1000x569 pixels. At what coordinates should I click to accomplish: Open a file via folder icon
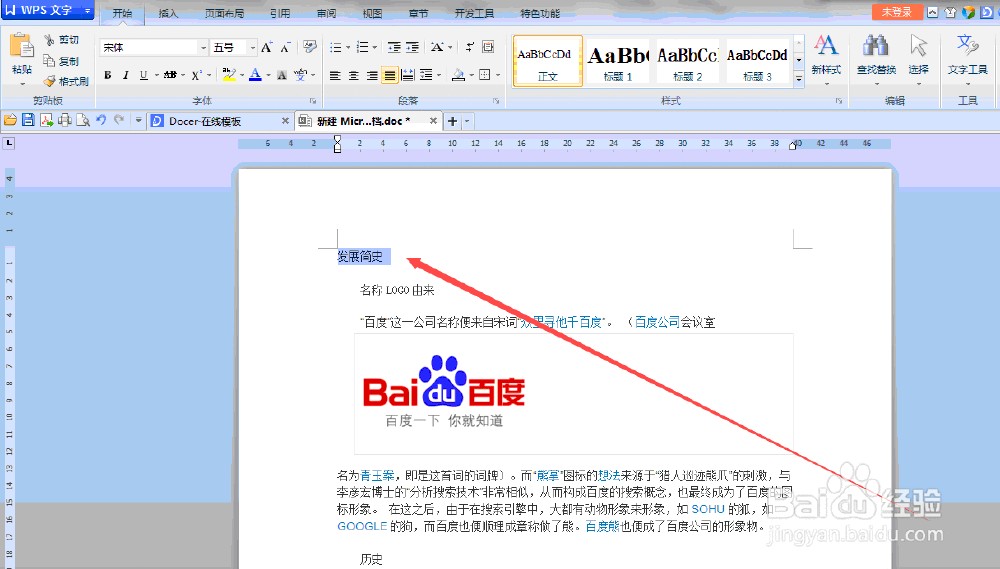click(x=10, y=120)
